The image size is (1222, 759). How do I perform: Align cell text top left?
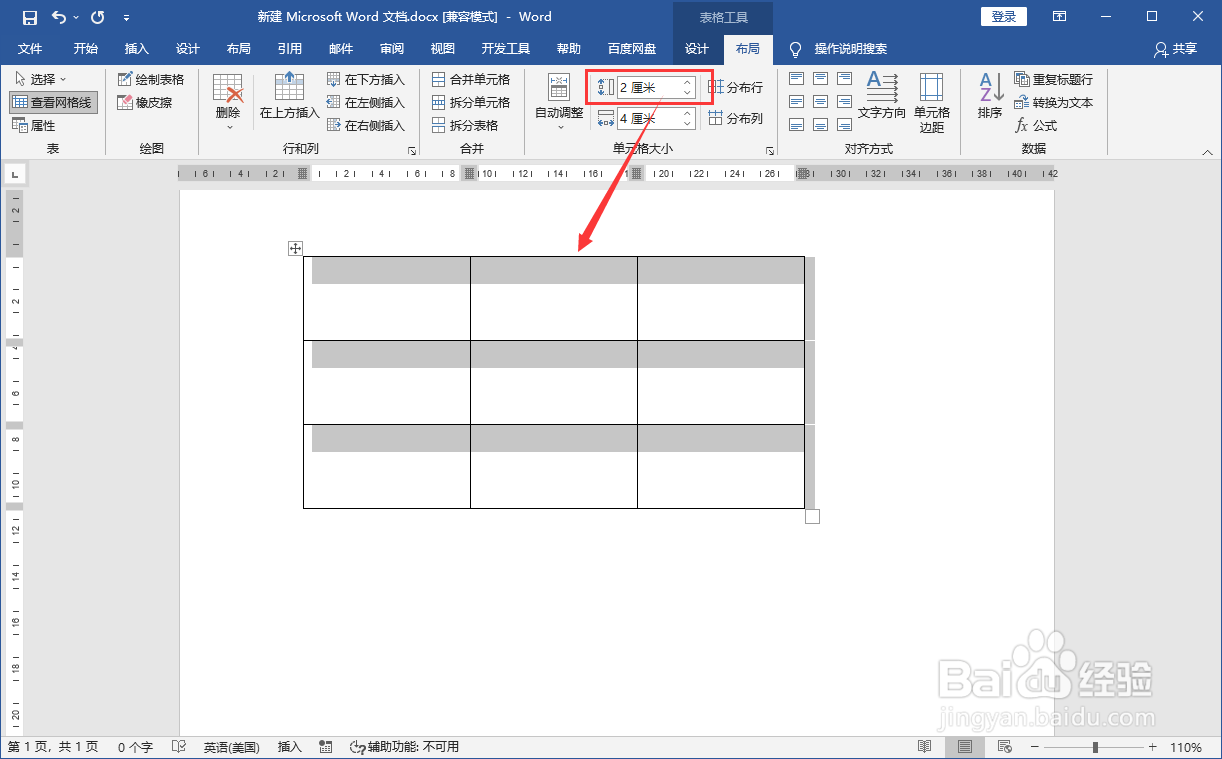[x=797, y=79]
